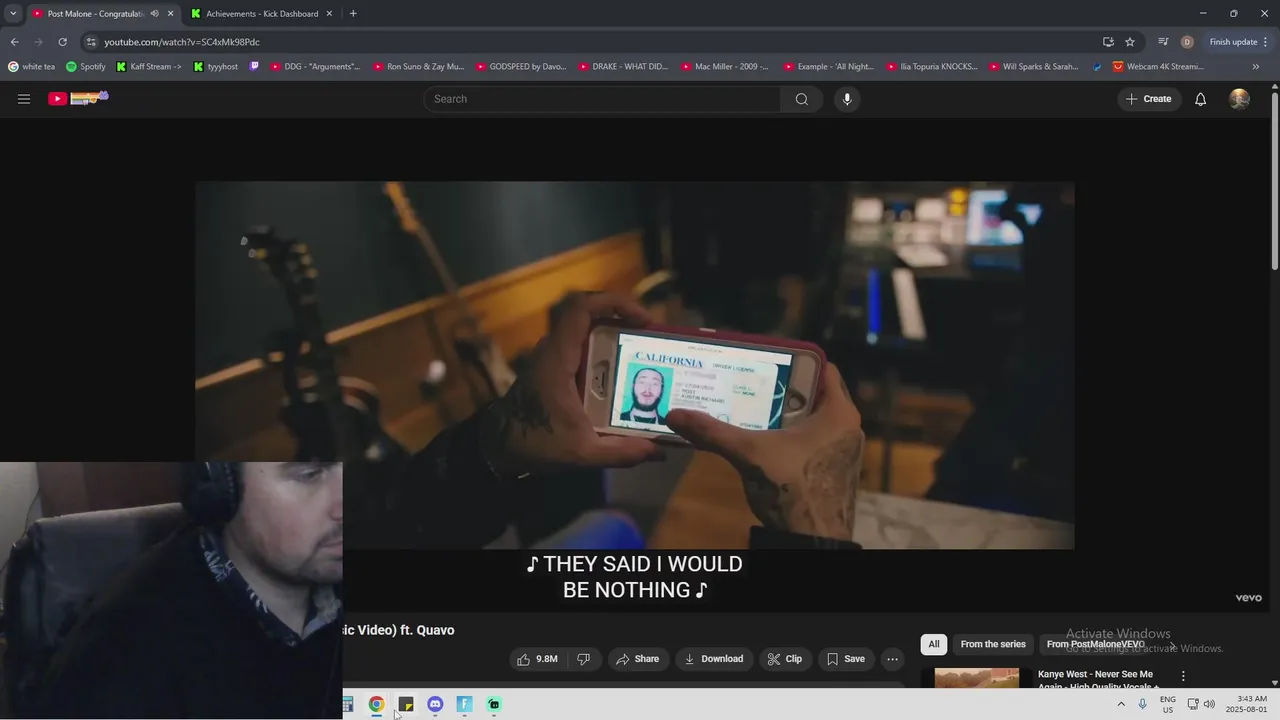This screenshot has height=720, width=1280.
Task: Install app icon in address bar
Action: coord(1108,42)
